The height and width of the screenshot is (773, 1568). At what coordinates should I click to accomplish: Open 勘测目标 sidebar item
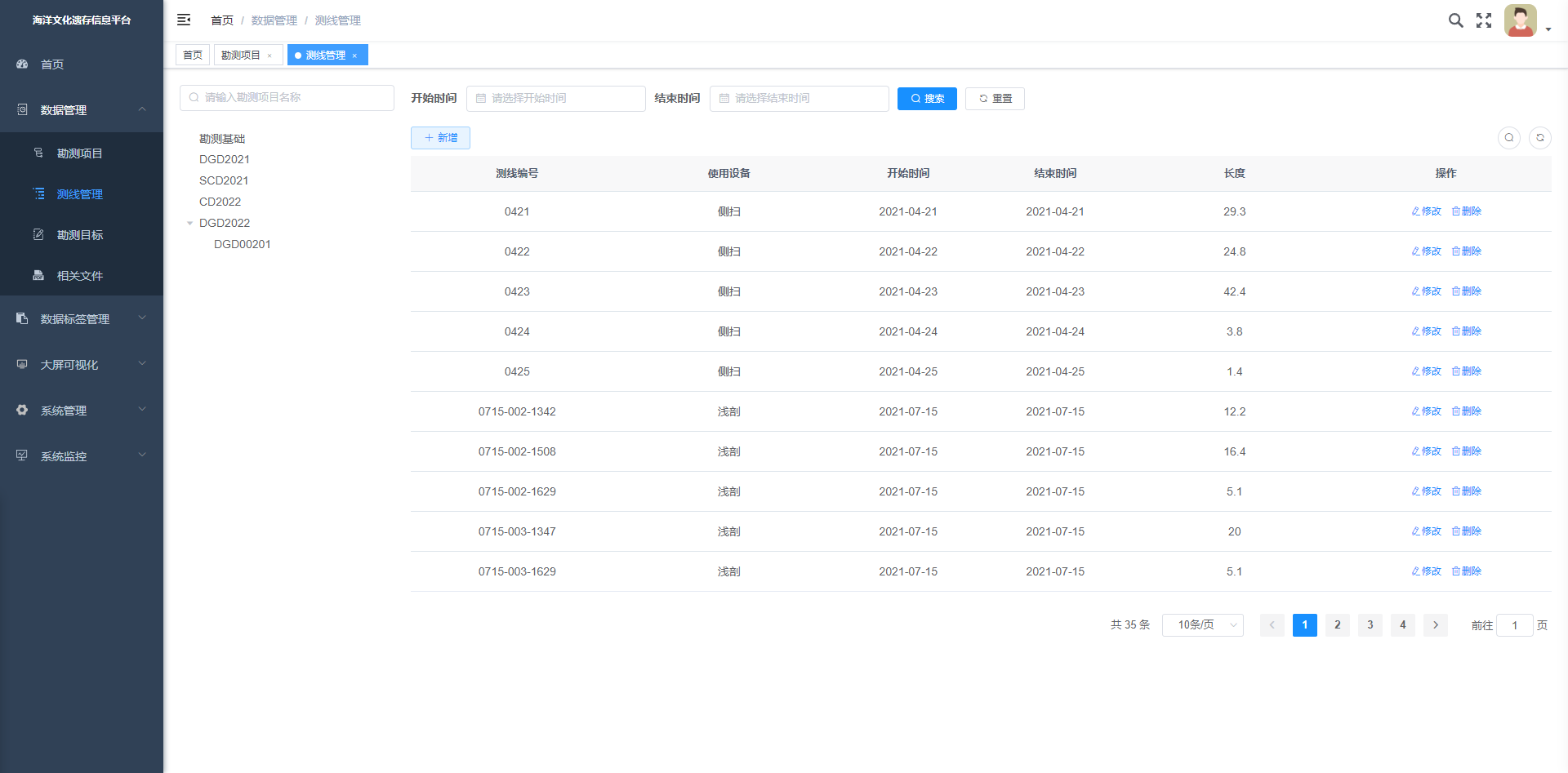click(82, 235)
